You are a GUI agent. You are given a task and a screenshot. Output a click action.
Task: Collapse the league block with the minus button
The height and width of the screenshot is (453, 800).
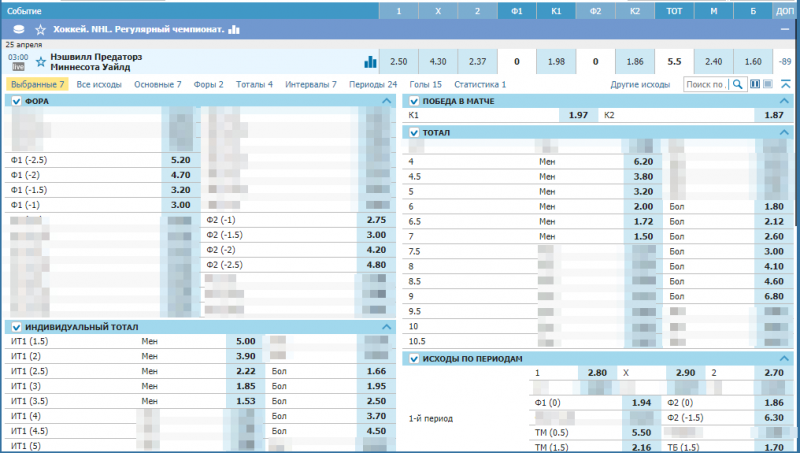(786, 30)
